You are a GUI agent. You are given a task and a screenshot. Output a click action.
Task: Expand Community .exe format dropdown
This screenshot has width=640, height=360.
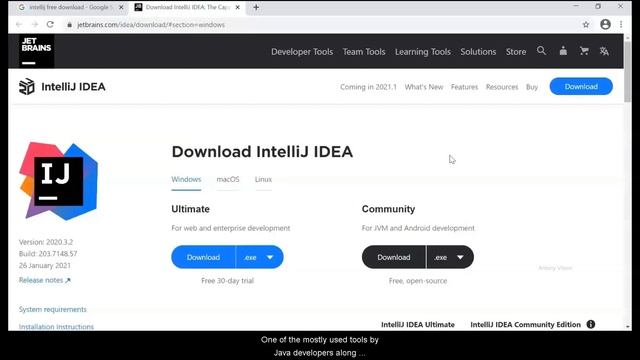click(x=450, y=257)
